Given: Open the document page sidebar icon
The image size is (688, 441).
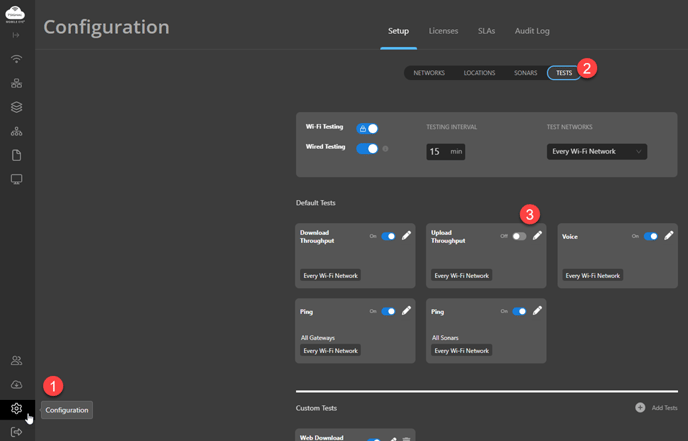Looking at the screenshot, I should (x=16, y=155).
